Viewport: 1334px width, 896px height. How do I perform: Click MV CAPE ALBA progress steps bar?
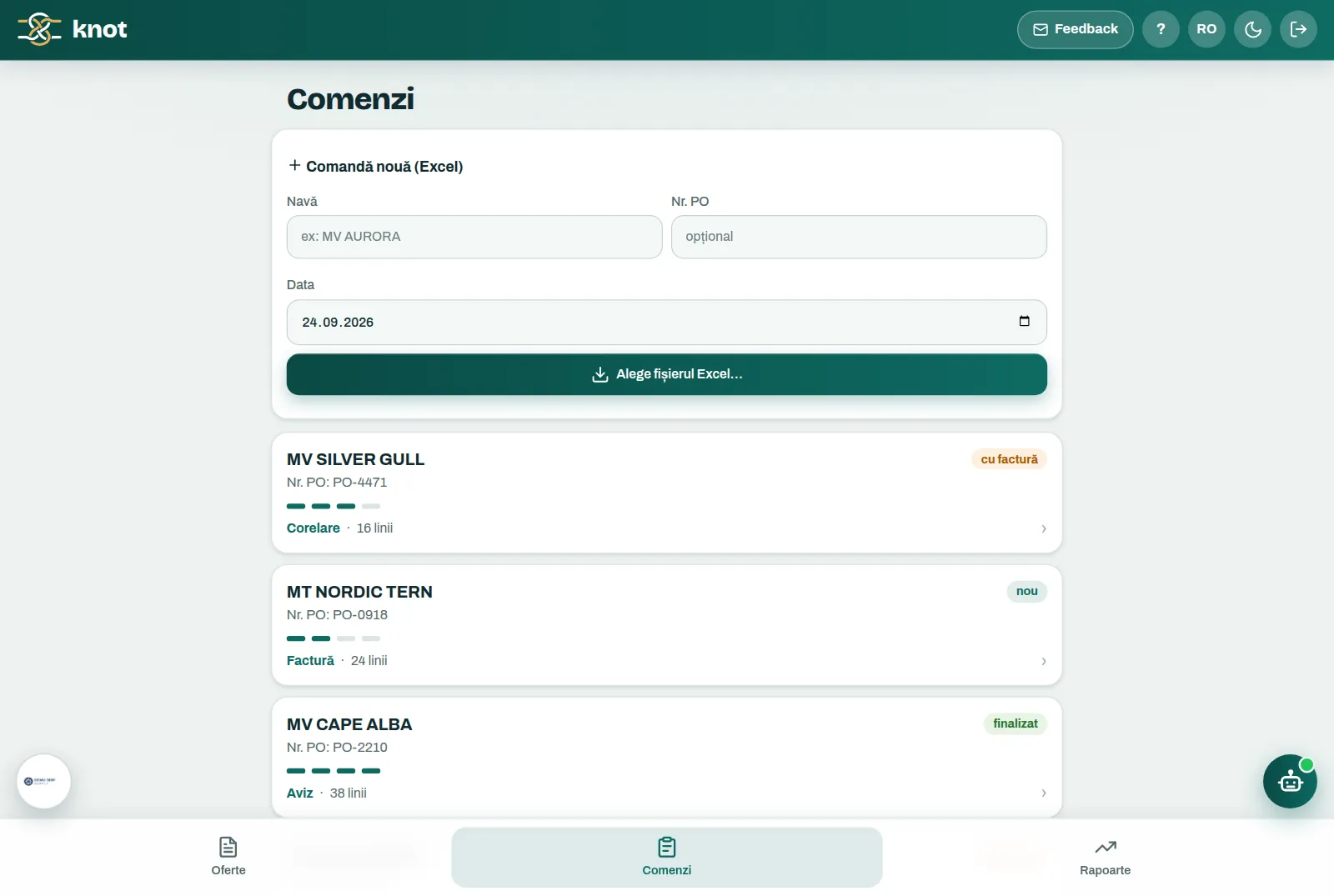333,771
